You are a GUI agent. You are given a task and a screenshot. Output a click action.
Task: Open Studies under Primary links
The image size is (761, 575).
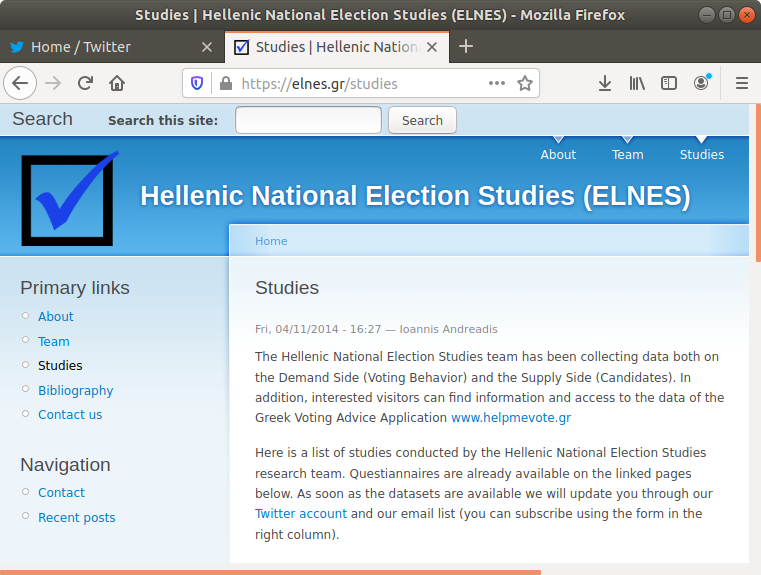[x=60, y=365]
